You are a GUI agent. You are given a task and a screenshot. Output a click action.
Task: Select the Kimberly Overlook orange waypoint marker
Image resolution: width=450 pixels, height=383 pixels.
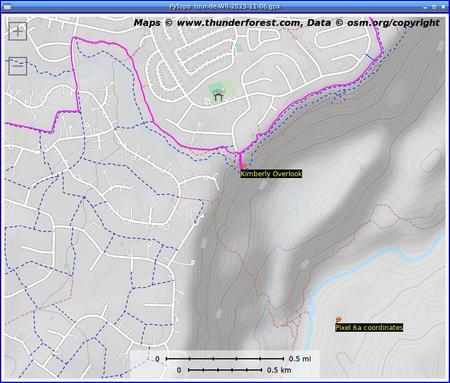click(243, 166)
